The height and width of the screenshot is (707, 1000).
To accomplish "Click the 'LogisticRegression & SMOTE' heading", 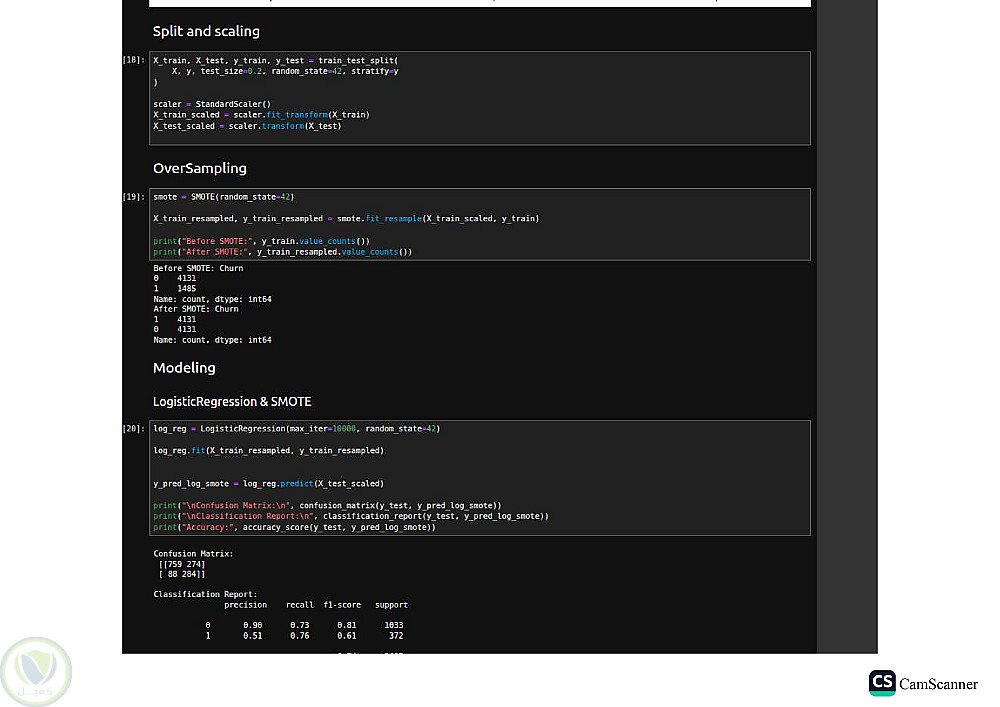I will point(232,402).
